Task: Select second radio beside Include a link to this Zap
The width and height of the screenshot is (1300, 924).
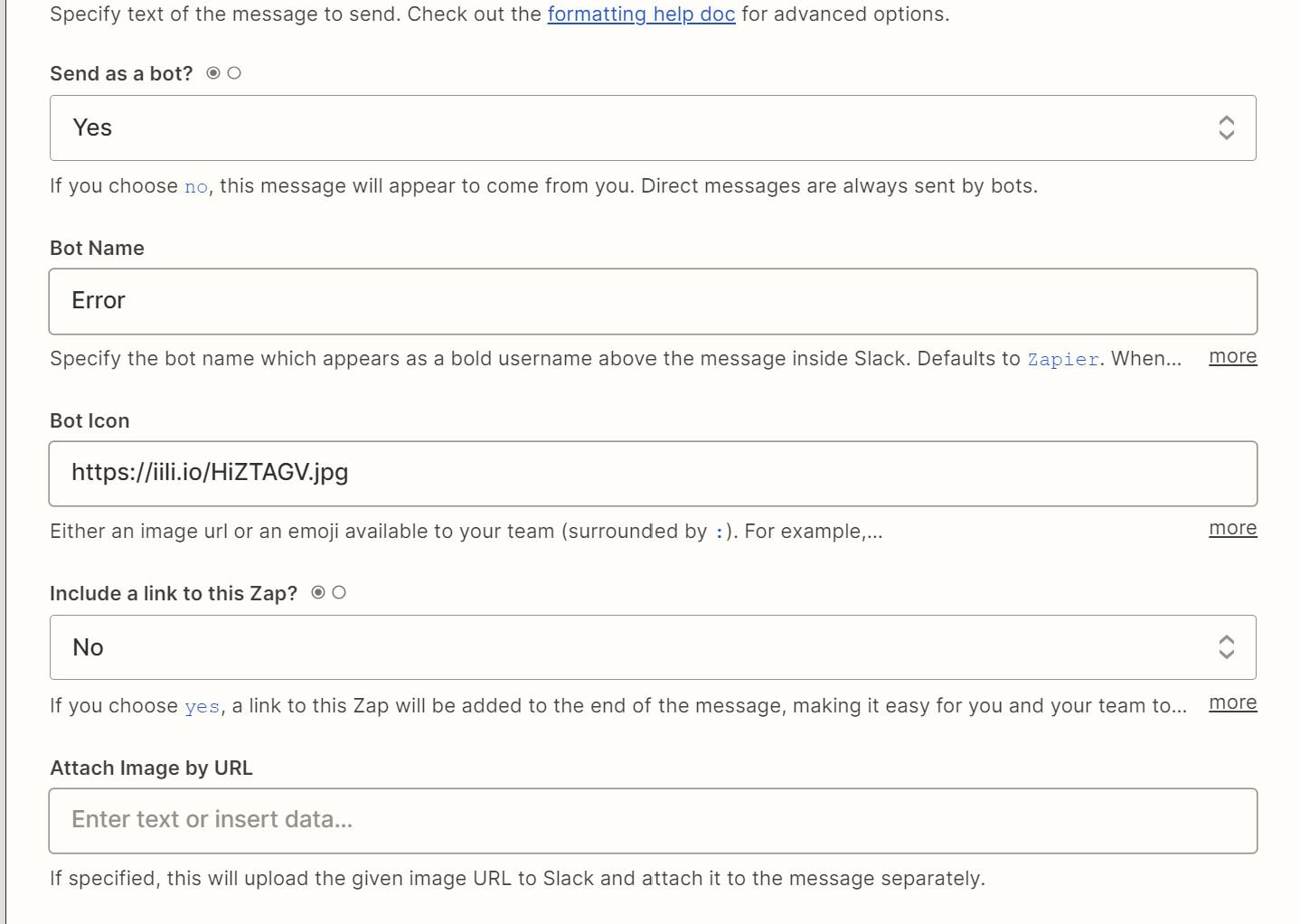Action: (x=339, y=592)
